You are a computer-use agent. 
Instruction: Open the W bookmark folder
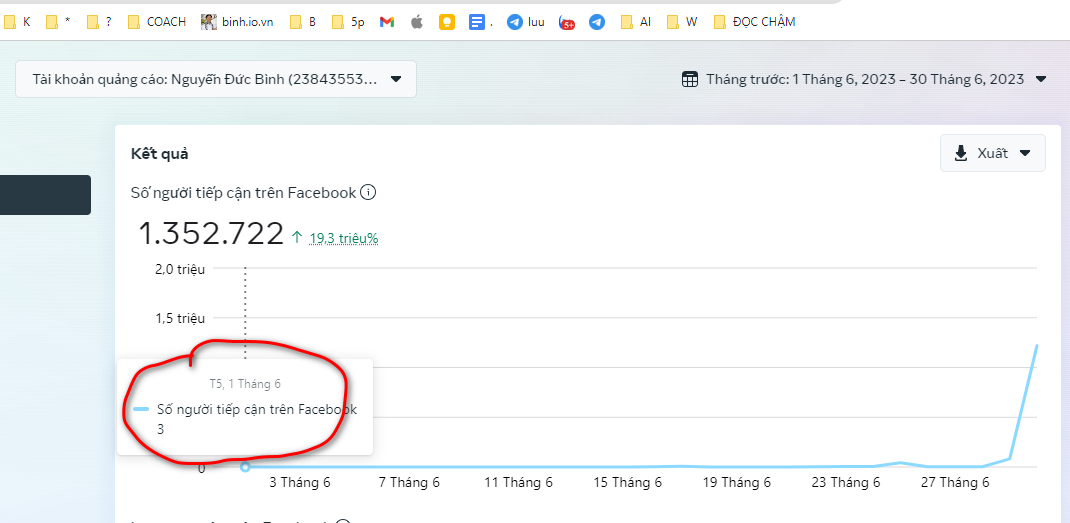[x=682, y=22]
